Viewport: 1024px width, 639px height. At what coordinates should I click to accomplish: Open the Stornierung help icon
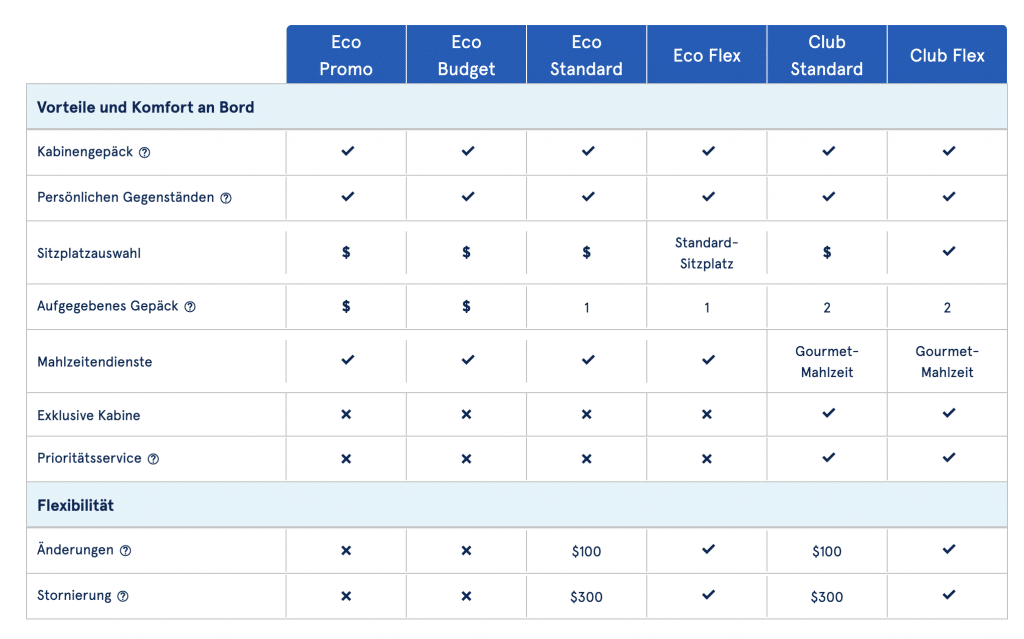pos(123,596)
